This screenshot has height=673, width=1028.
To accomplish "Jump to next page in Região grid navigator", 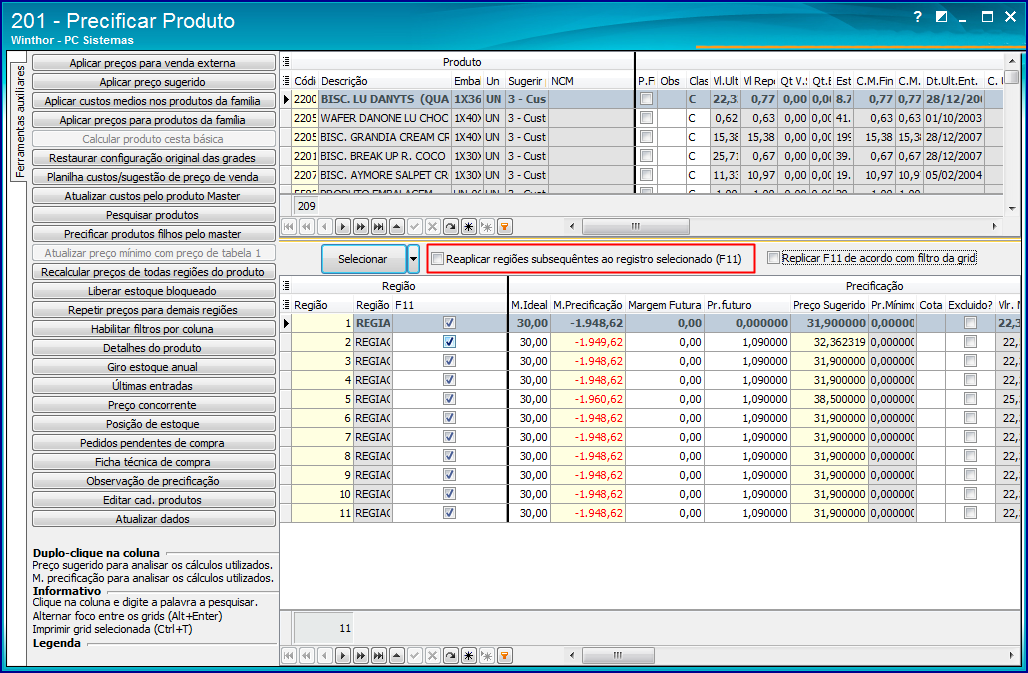I will point(361,655).
